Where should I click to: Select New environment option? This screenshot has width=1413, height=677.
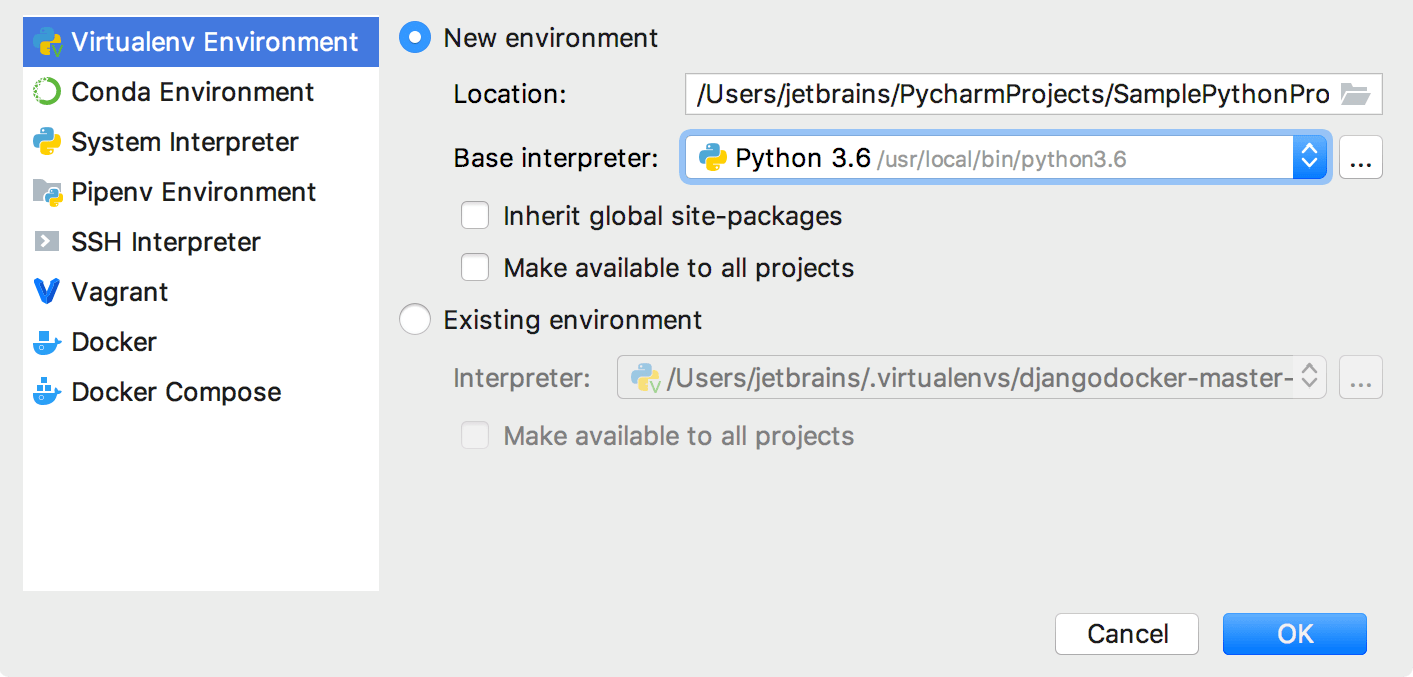tap(414, 37)
